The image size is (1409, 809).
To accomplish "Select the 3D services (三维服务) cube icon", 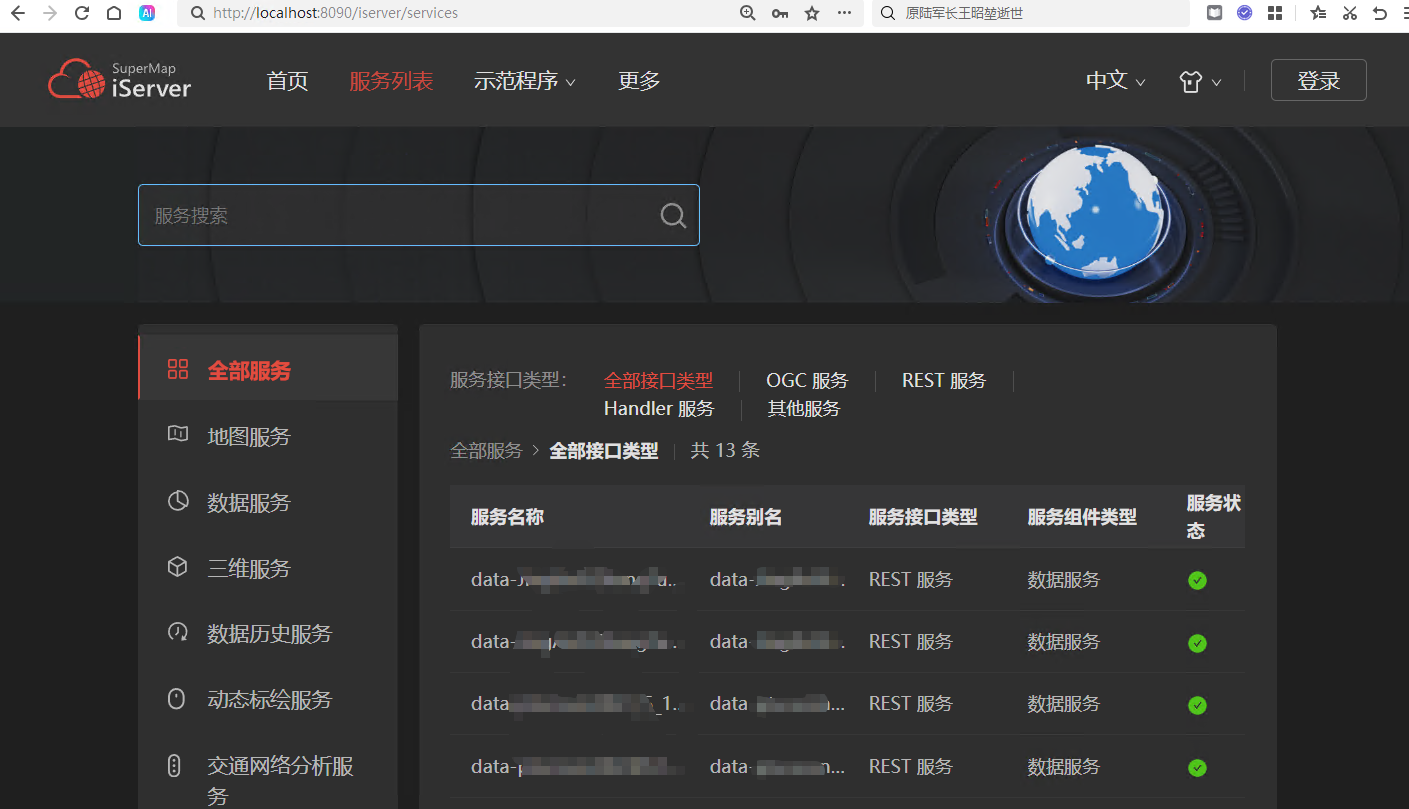I will (x=177, y=567).
